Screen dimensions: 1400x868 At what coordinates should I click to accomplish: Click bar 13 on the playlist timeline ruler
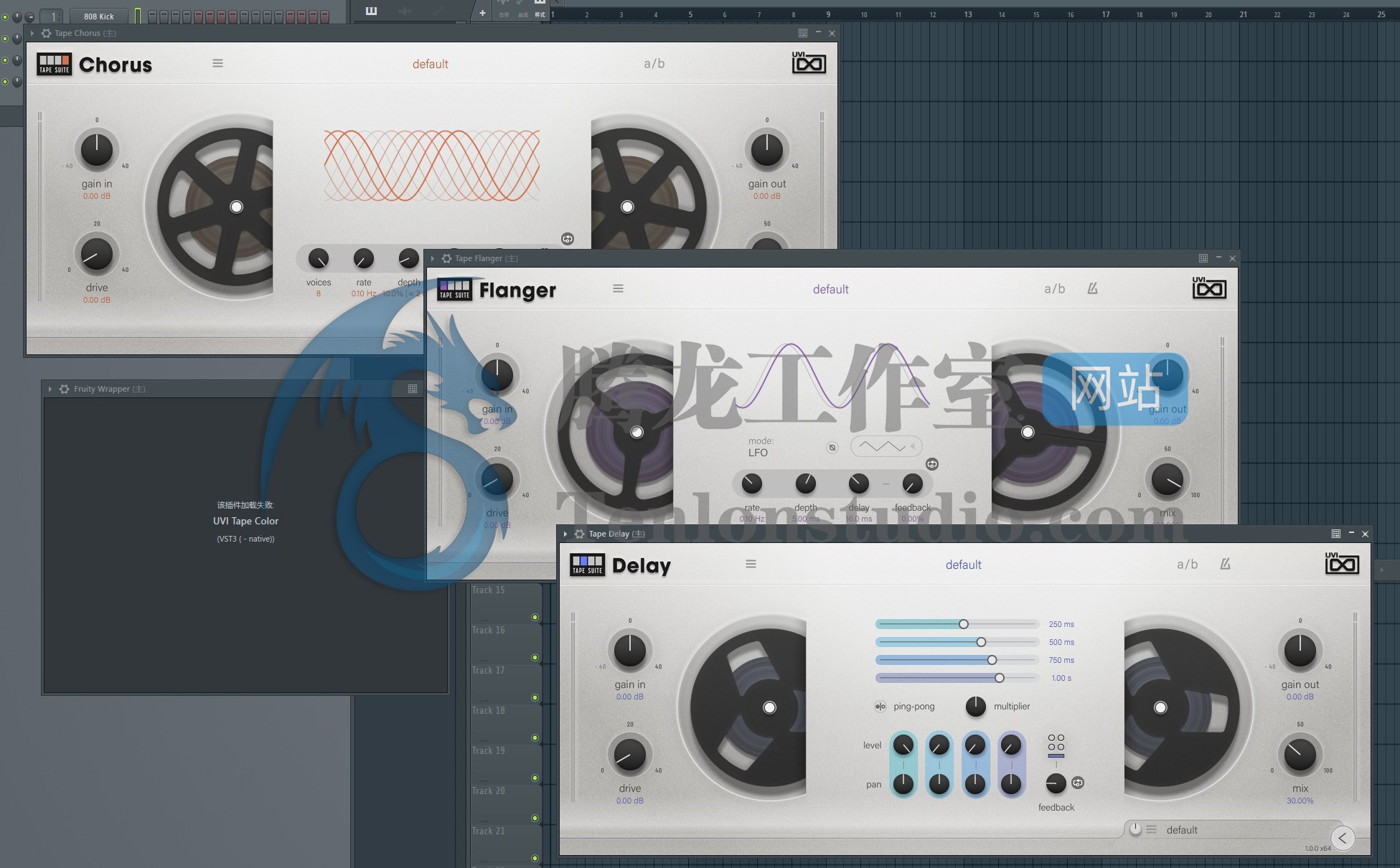click(x=968, y=14)
